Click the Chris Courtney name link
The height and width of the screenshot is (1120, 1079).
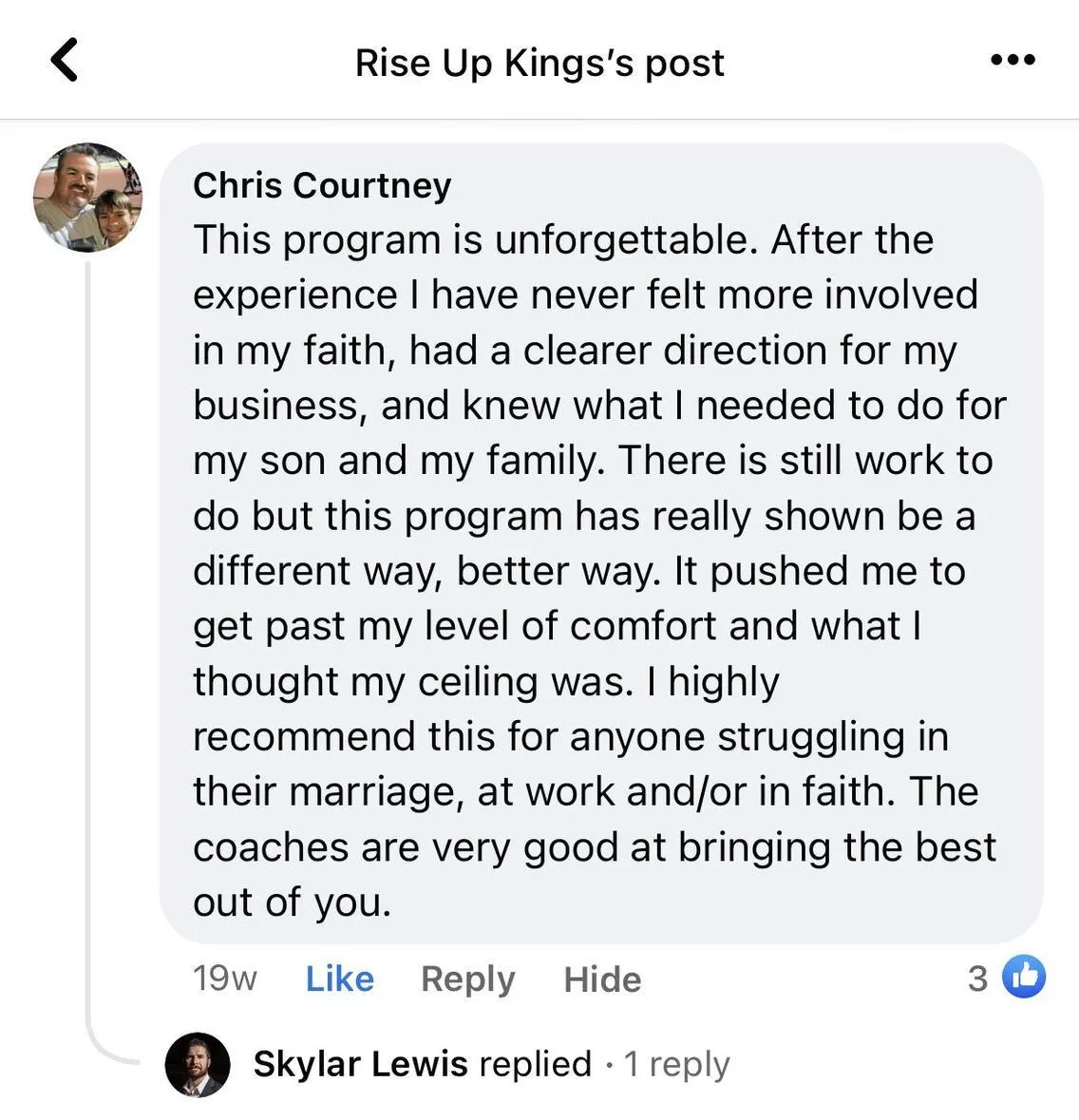322,185
